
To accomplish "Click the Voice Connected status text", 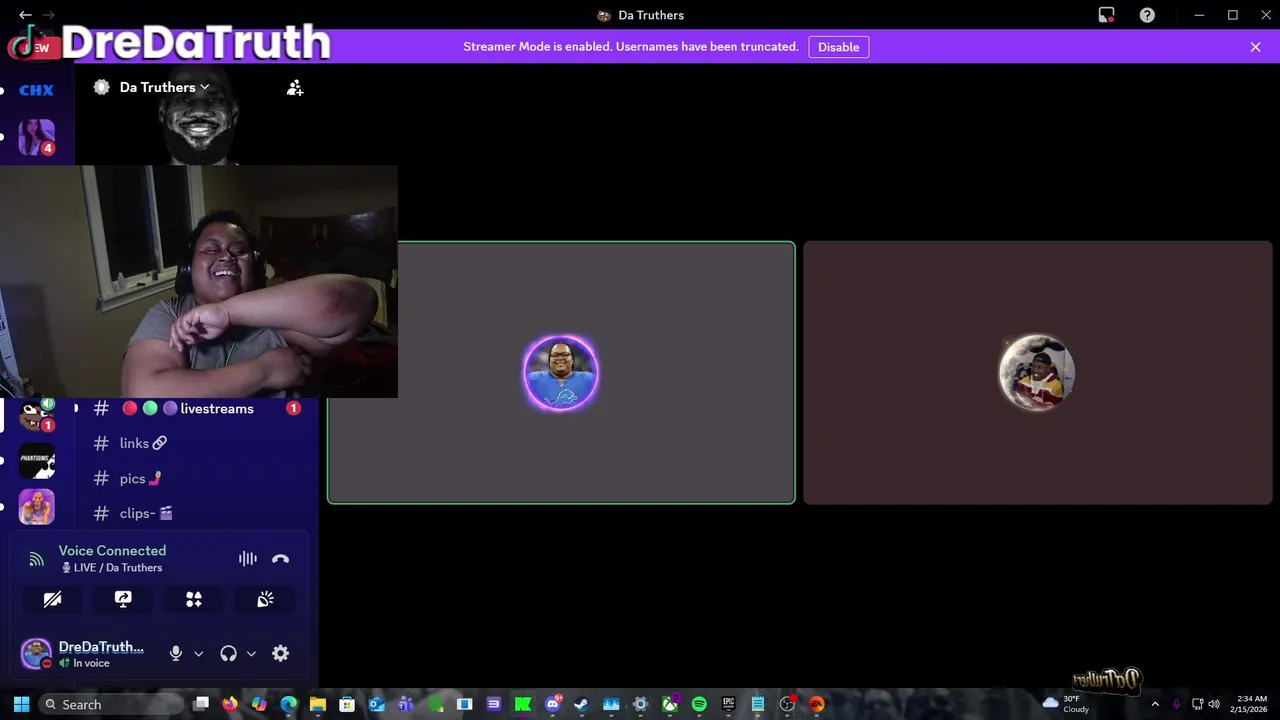I will click(x=112, y=551).
